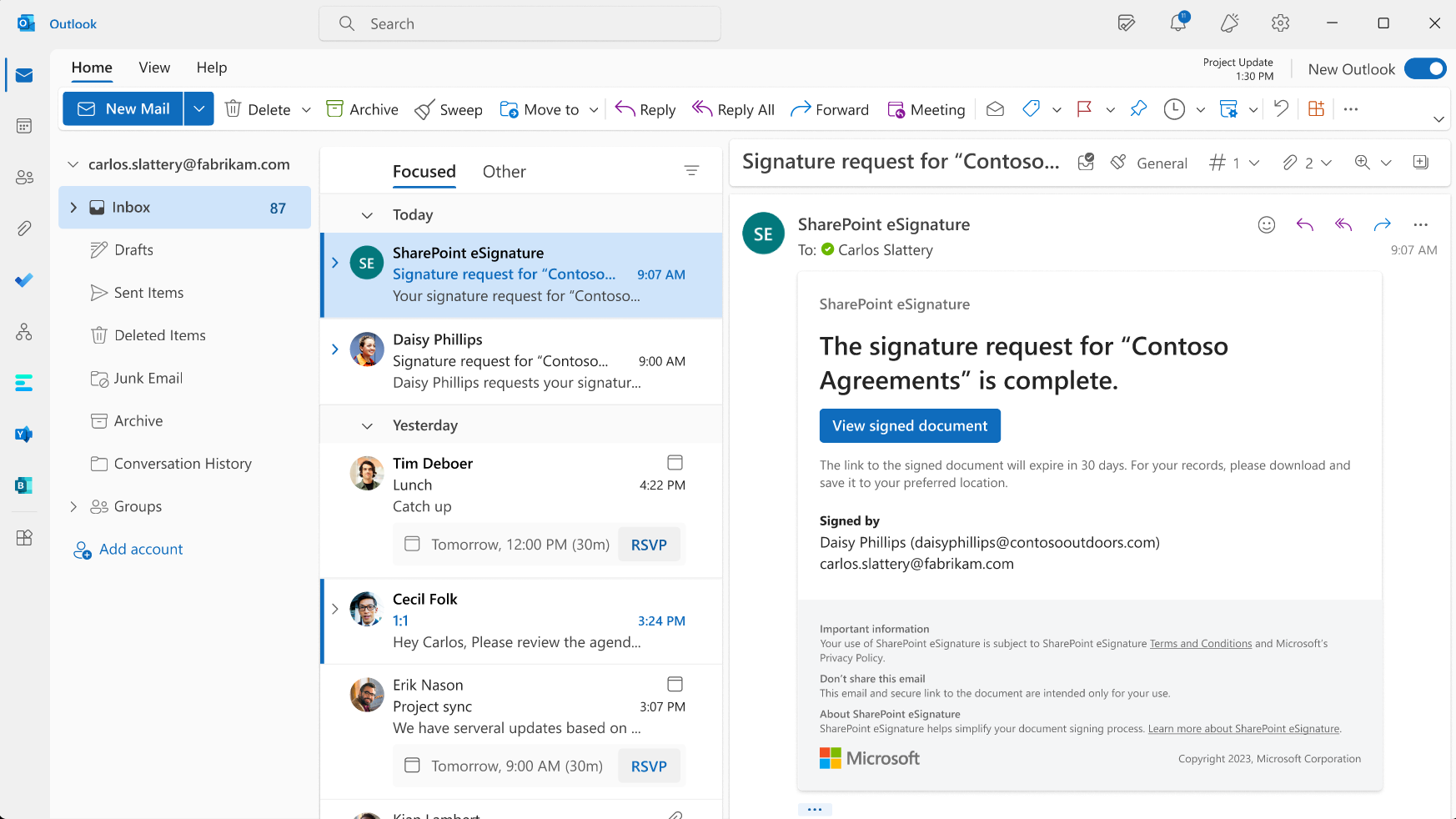Click the Search field
This screenshot has width=1456, height=819.
pyautogui.click(x=520, y=23)
